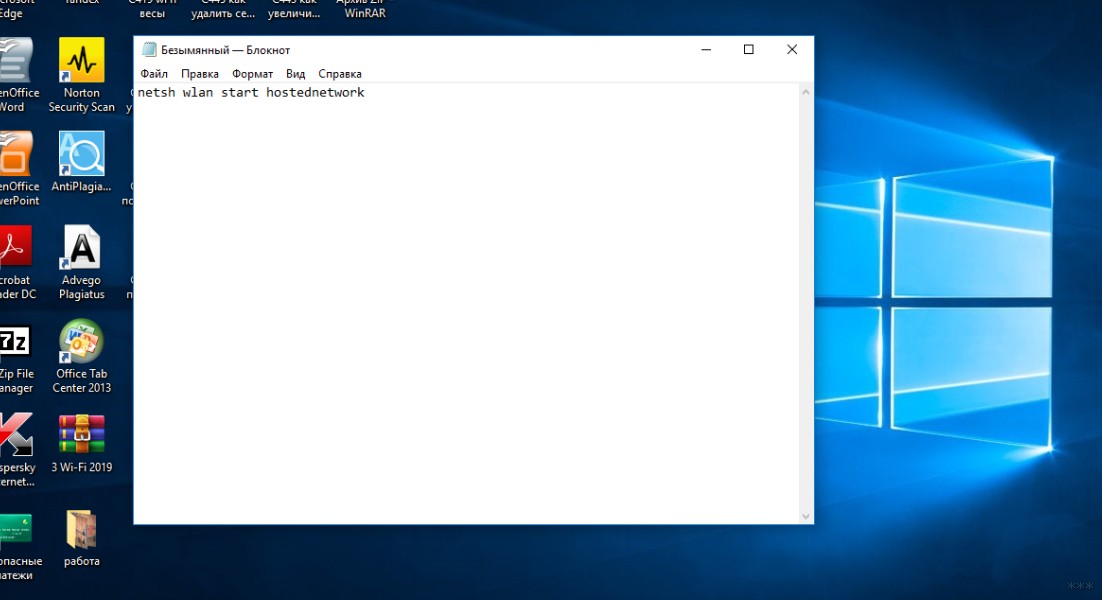1102x600 pixels.
Task: Select the AntiPlagiarism desktop shortcut
Action: point(81,155)
